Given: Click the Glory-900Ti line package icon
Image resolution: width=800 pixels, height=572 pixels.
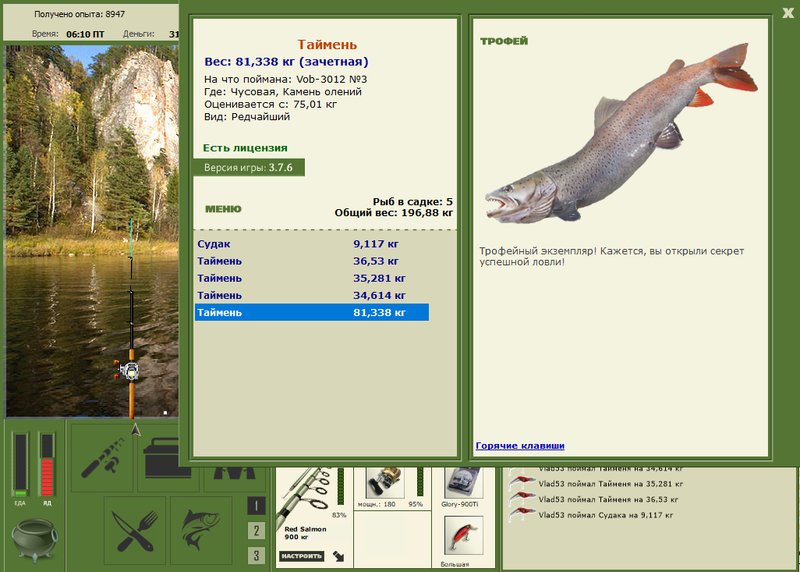Looking at the screenshot, I should coord(463,482).
